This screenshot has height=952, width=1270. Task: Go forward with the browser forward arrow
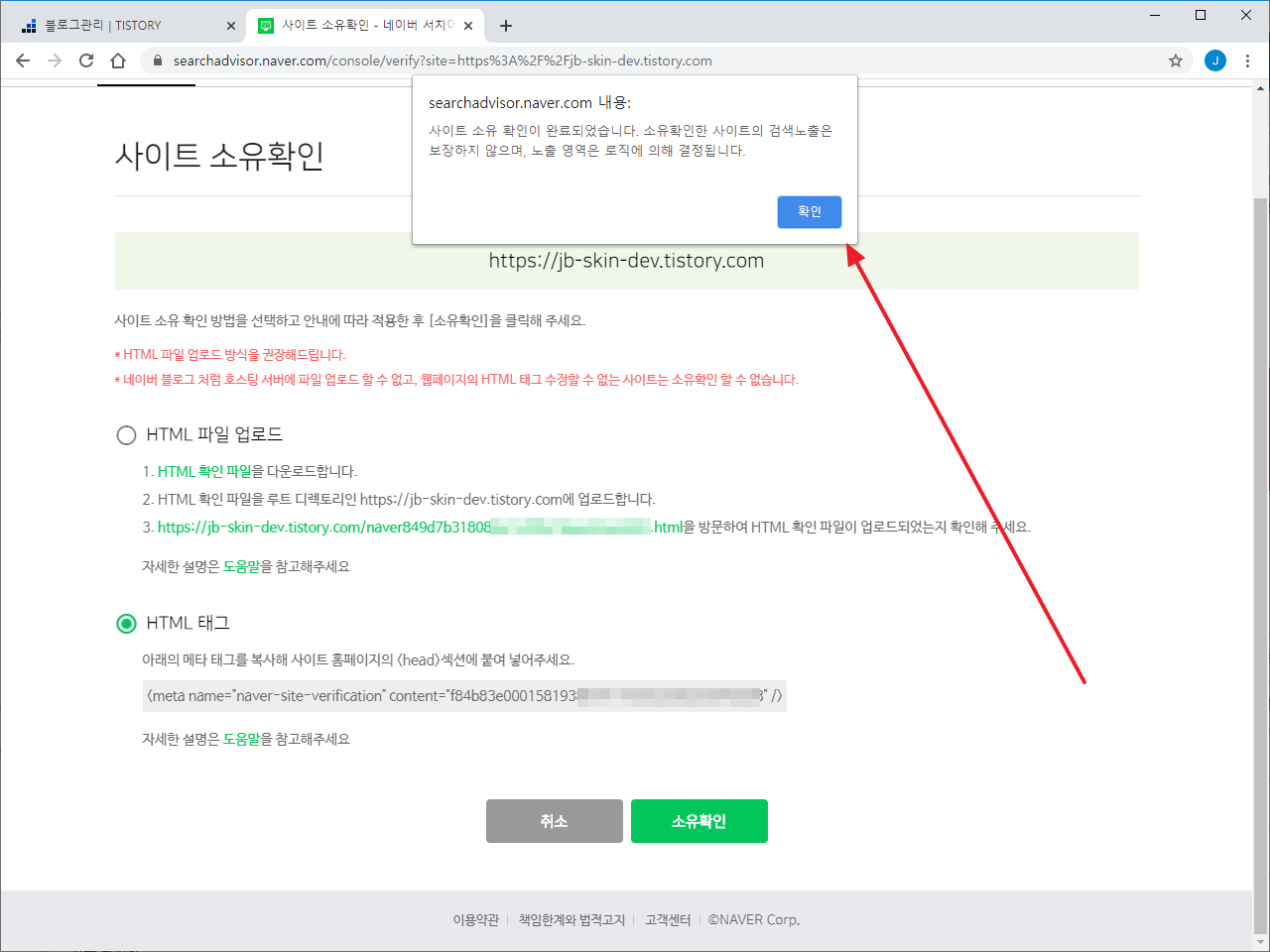coord(55,60)
